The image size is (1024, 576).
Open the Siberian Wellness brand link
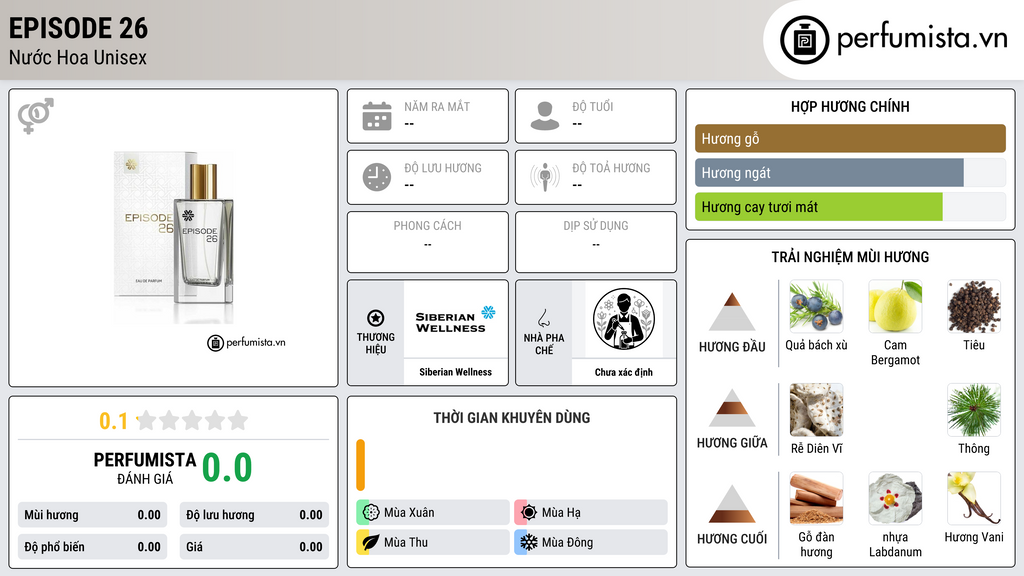click(x=455, y=372)
